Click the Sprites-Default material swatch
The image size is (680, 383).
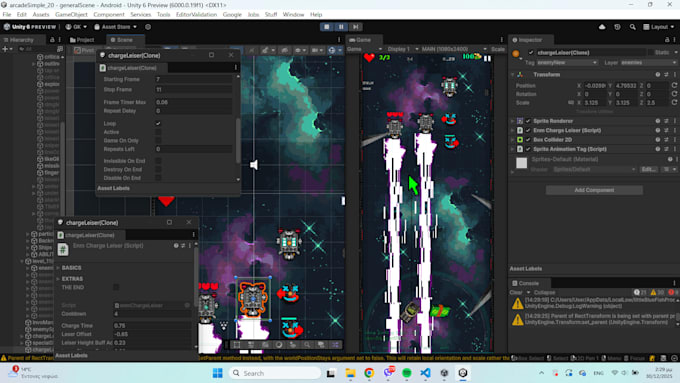(521, 163)
